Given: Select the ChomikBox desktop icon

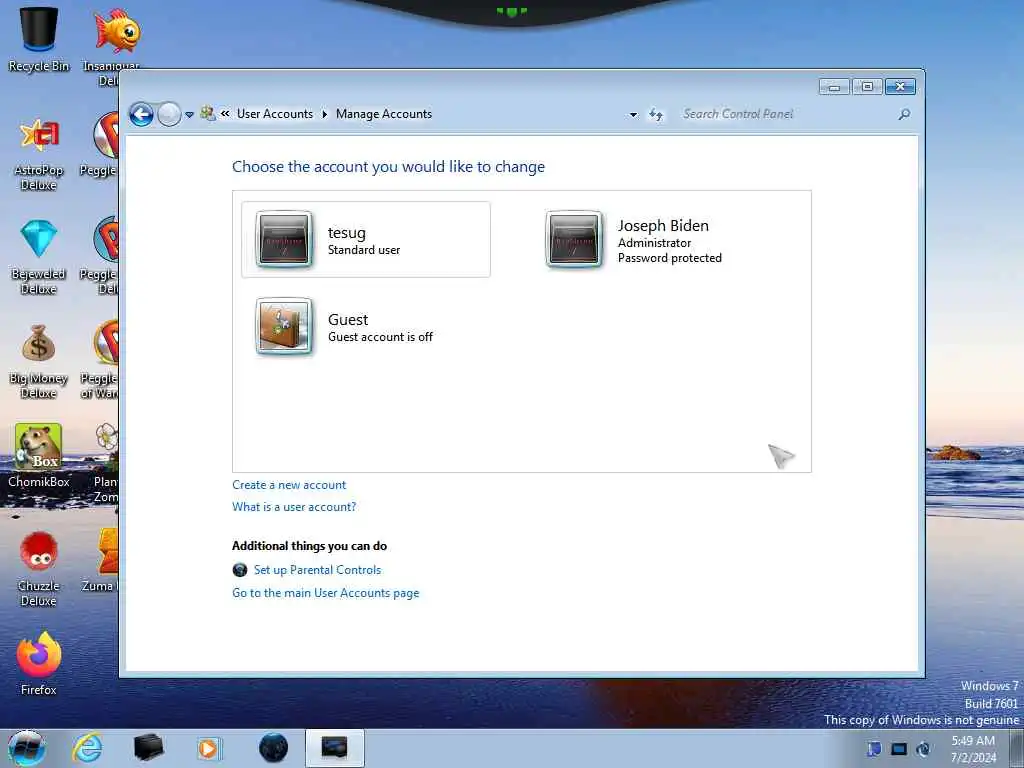Looking at the screenshot, I should (39, 456).
